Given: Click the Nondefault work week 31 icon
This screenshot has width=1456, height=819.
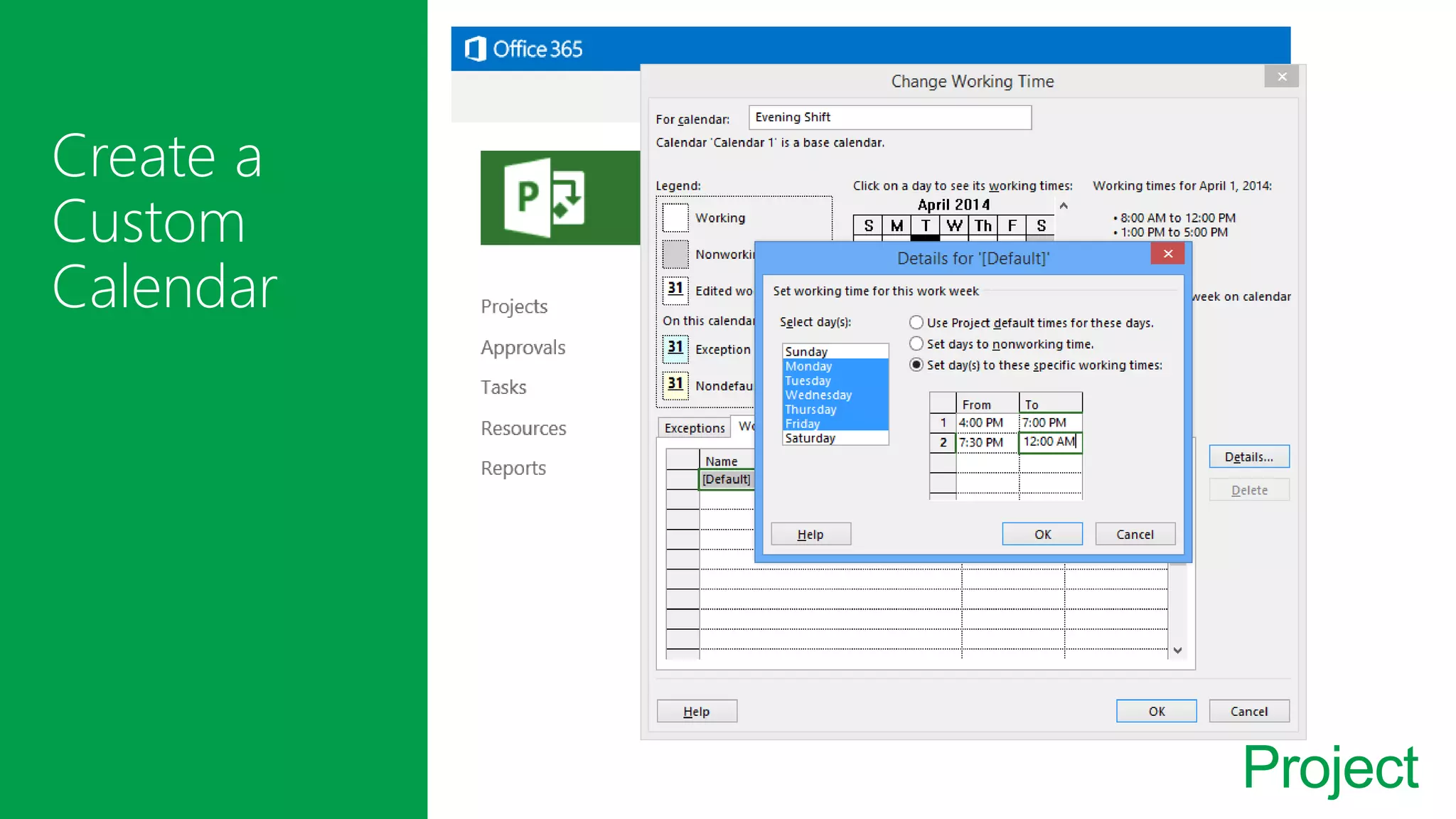Looking at the screenshot, I should (x=675, y=385).
